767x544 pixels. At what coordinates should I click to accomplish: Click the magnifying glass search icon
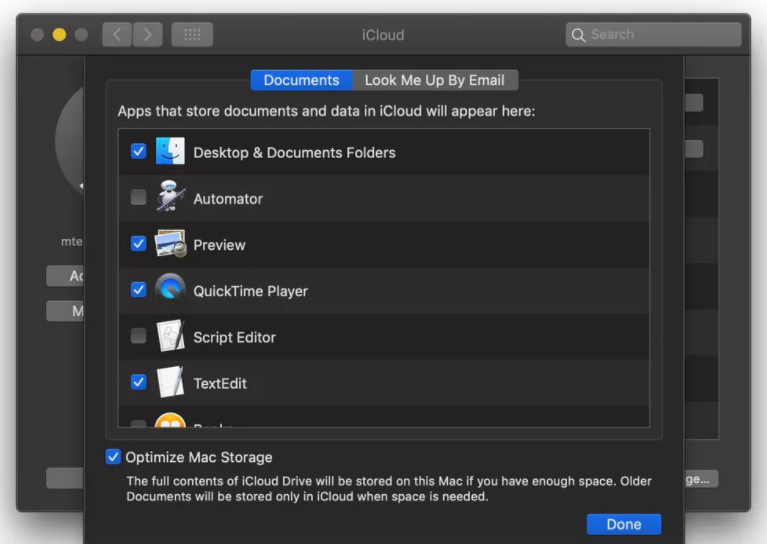point(578,35)
